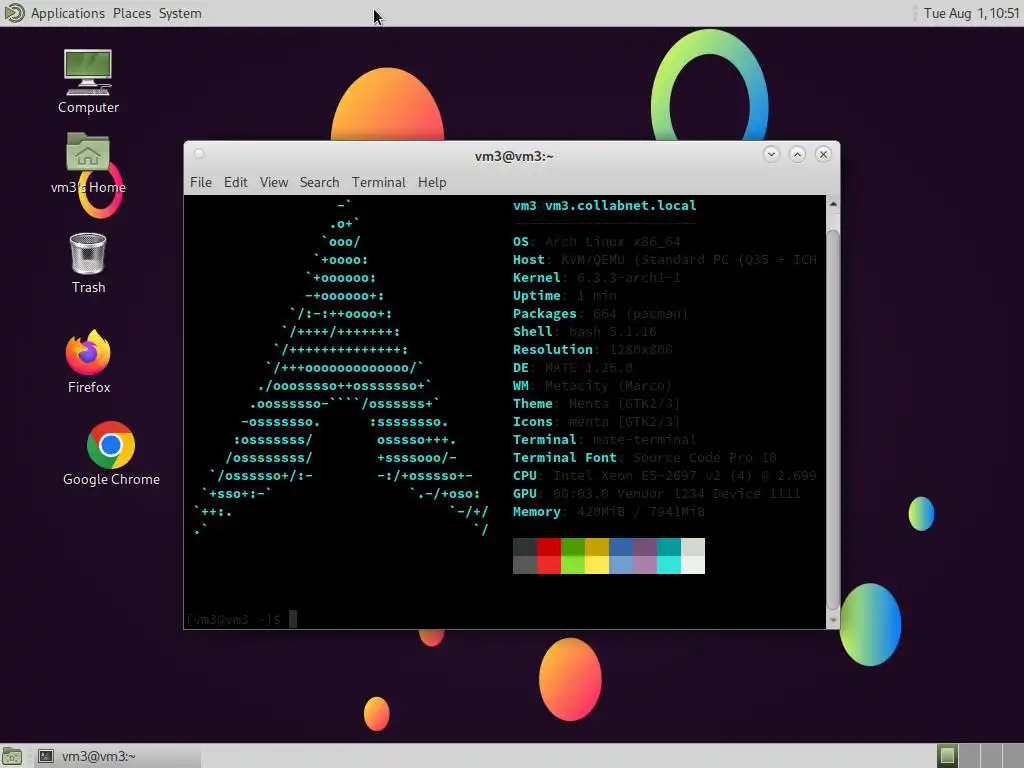The height and width of the screenshot is (768, 1024).
Task: Click the light purple block in neofetch palette
Action: click(x=645, y=565)
